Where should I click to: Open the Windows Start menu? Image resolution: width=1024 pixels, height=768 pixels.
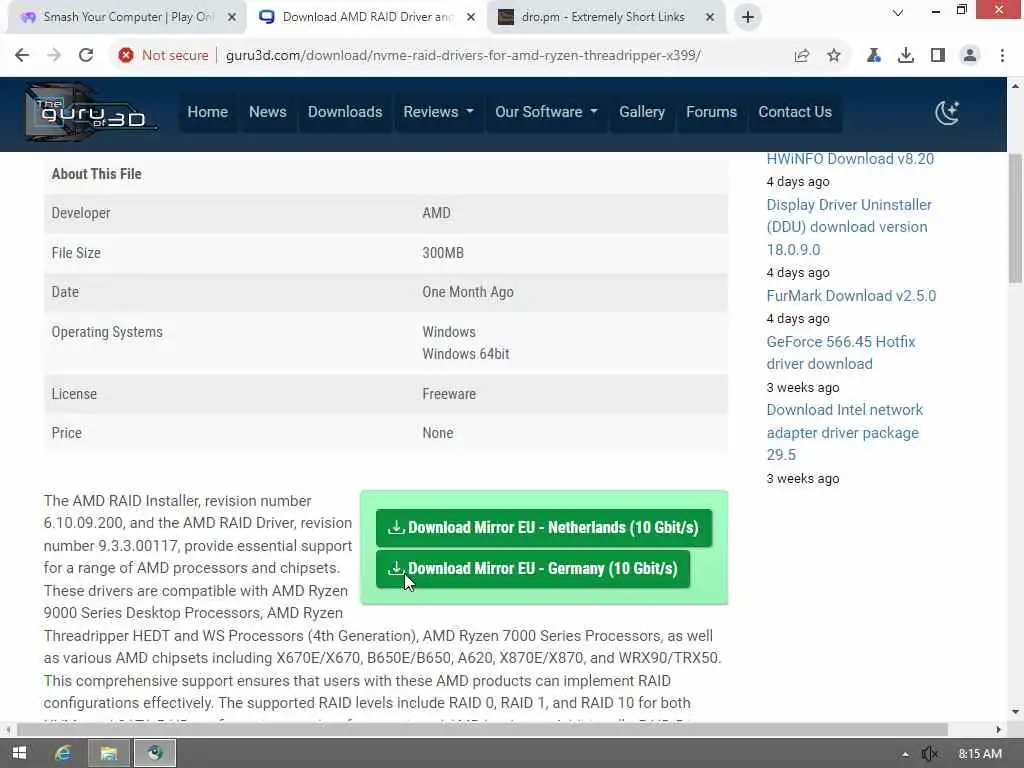coord(20,754)
